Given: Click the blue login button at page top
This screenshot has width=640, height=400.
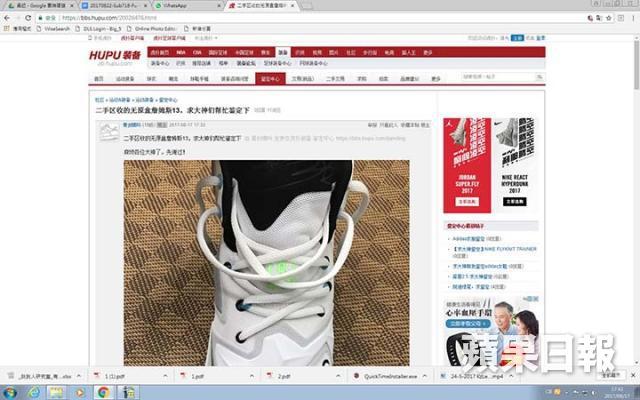Looking at the screenshot, I should tap(517, 38).
